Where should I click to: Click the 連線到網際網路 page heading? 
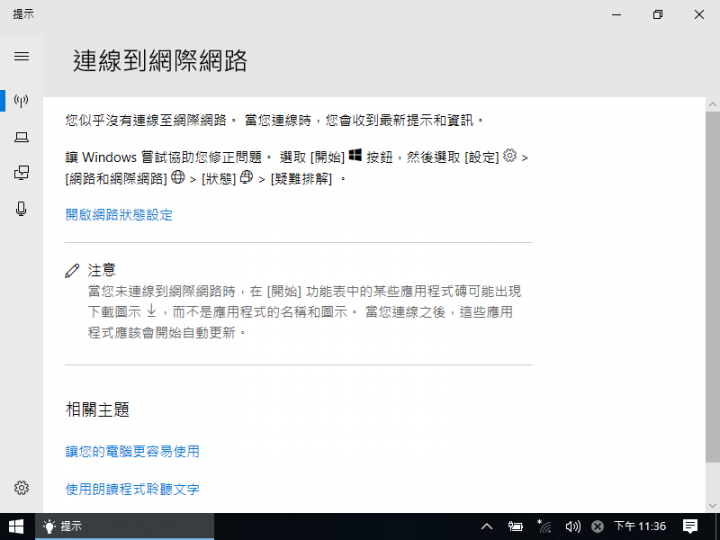click(x=160, y=61)
